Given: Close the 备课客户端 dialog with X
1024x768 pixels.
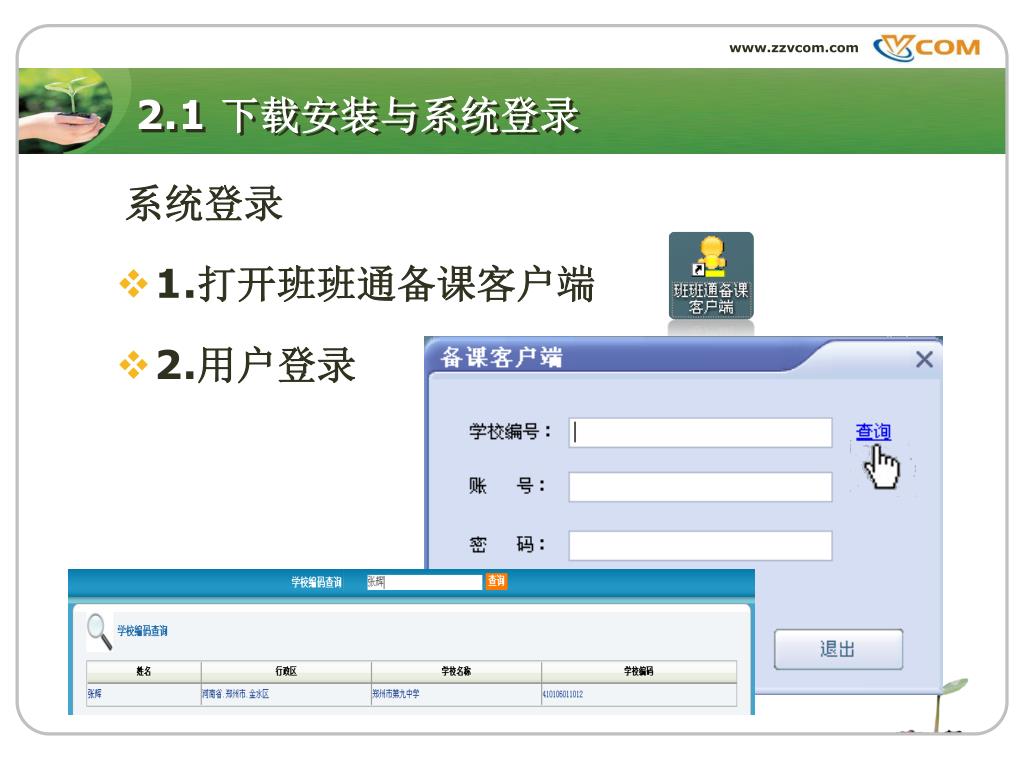Looking at the screenshot, I should [924, 359].
